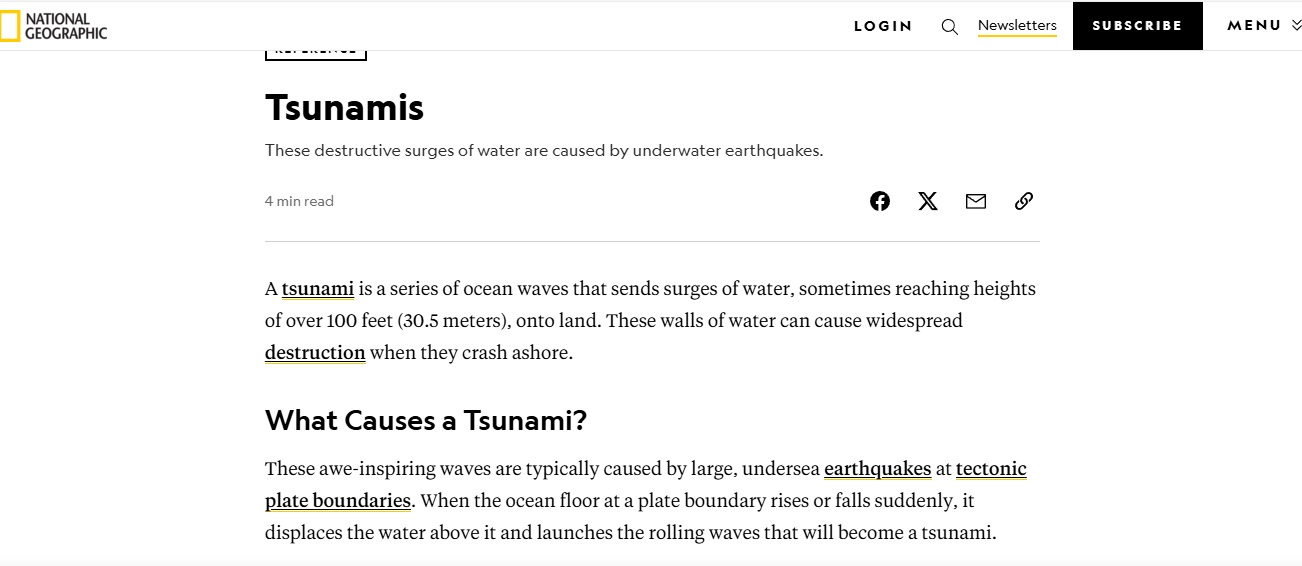Viewport: 1302px width, 566px height.
Task: Open the search magnifier icon
Action: [x=950, y=27]
